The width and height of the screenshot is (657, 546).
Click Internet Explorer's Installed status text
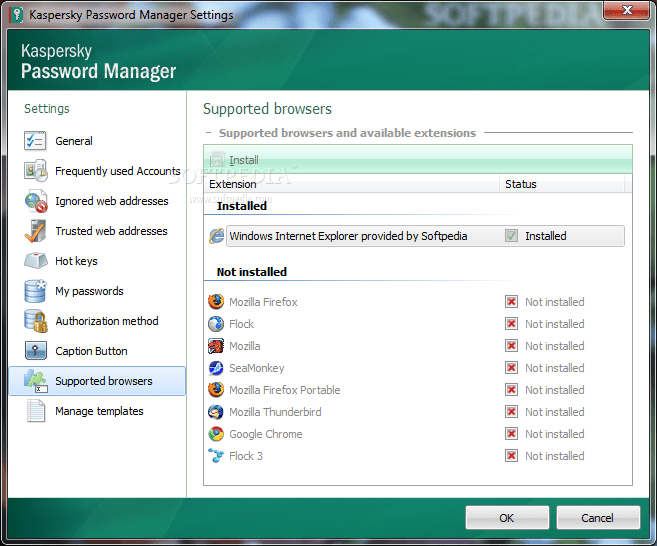(x=546, y=236)
